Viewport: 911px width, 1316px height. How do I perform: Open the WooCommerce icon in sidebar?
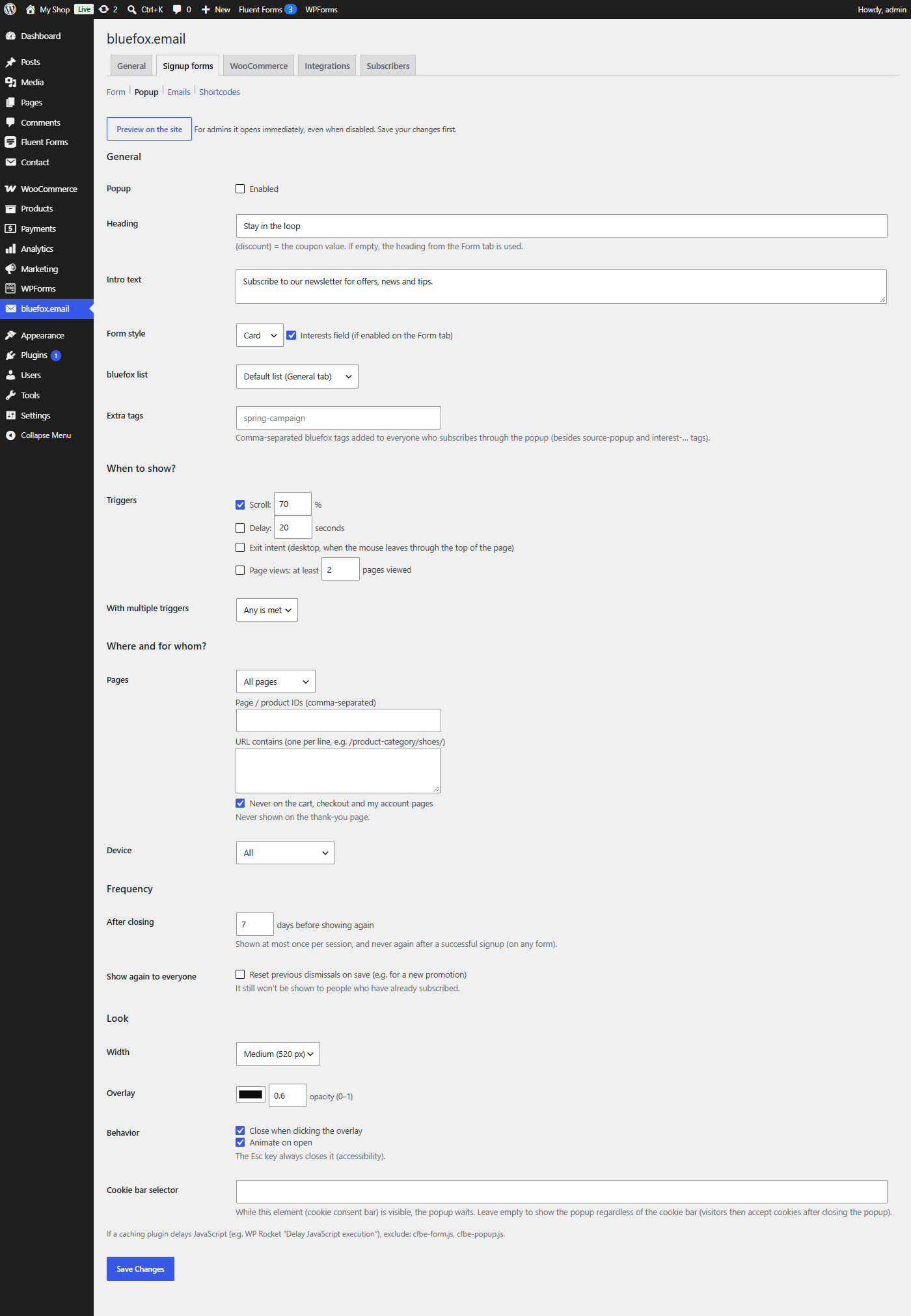(x=10, y=189)
